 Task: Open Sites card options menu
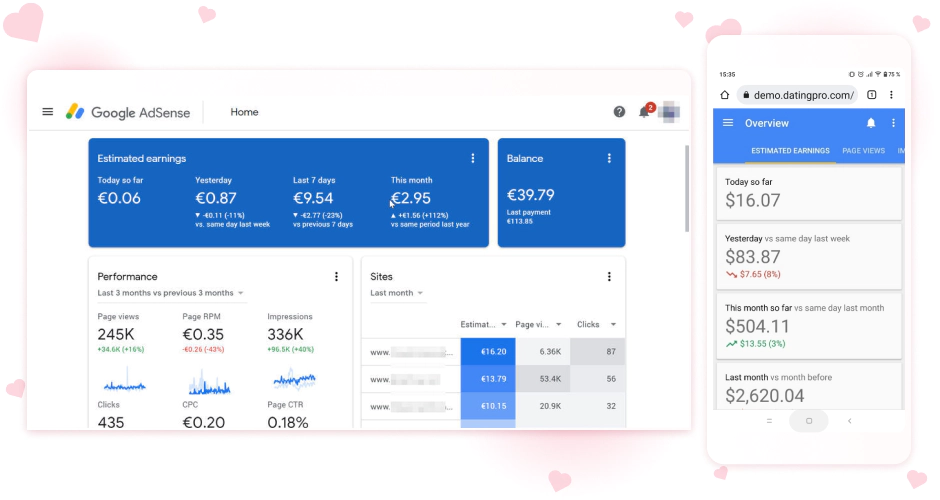click(609, 276)
